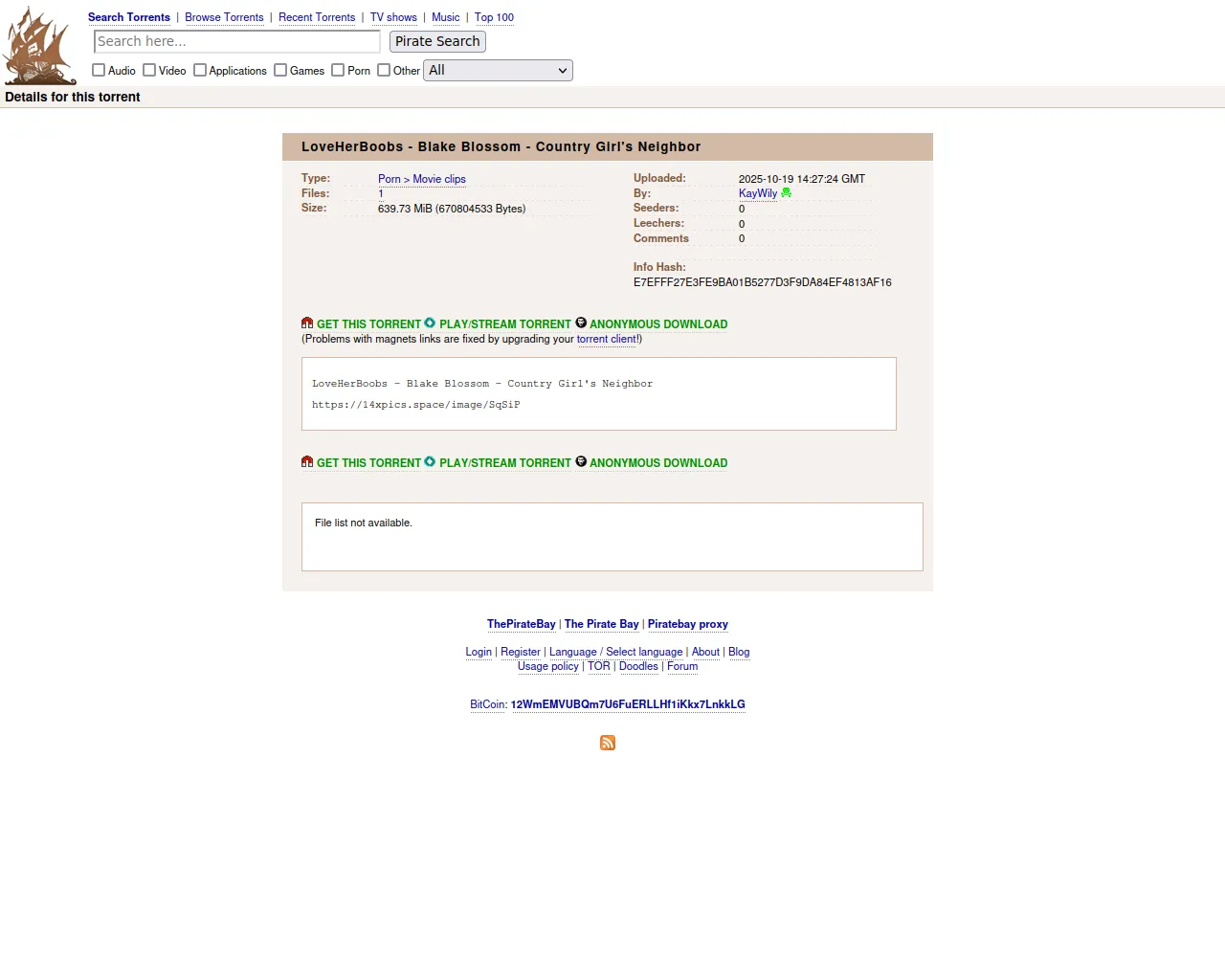The width and height of the screenshot is (1225, 980).
Task: Click the Pirate Bay ship logo
Action: tap(39, 45)
